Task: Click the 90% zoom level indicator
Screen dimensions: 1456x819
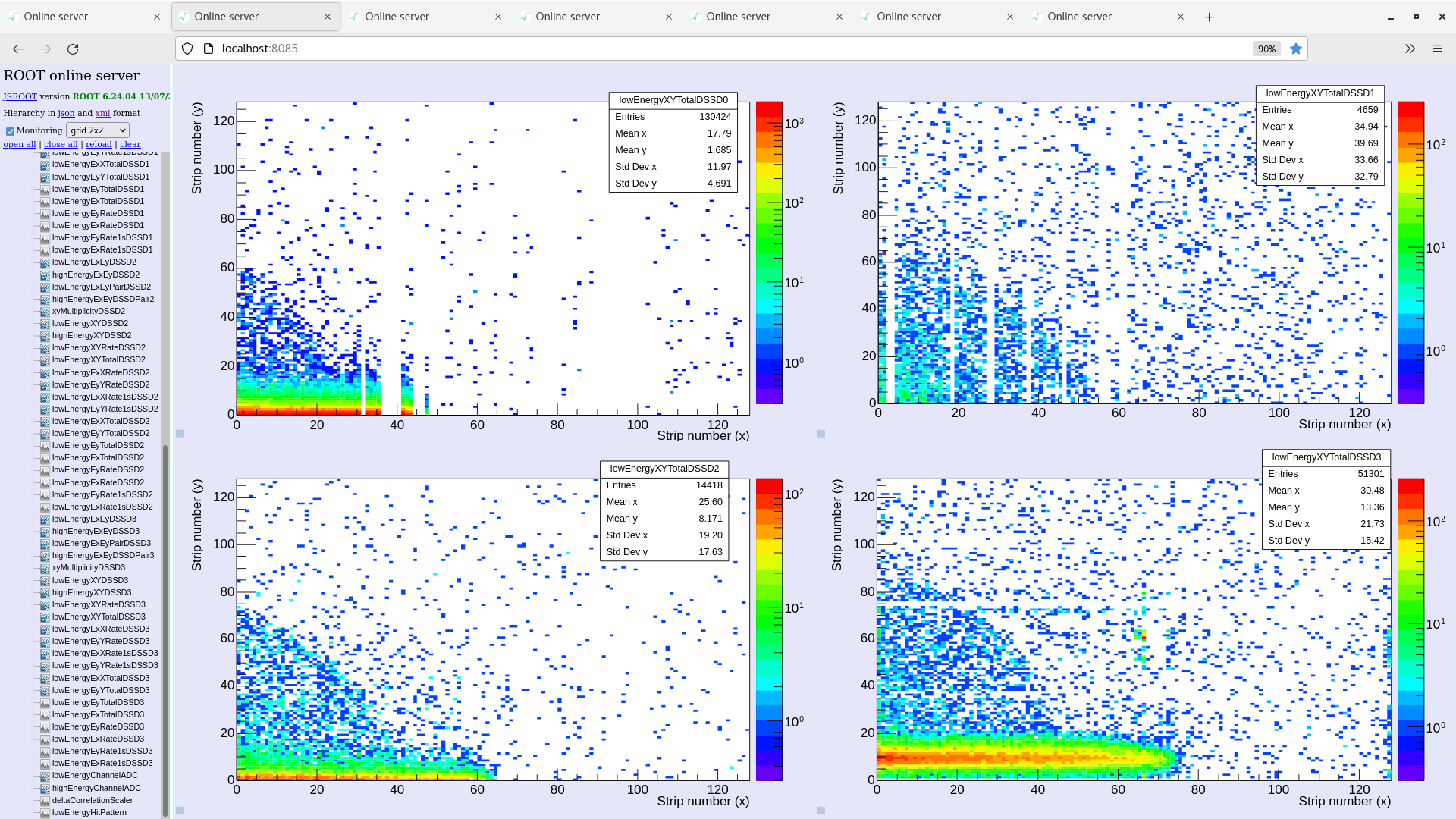Action: coord(1266,49)
